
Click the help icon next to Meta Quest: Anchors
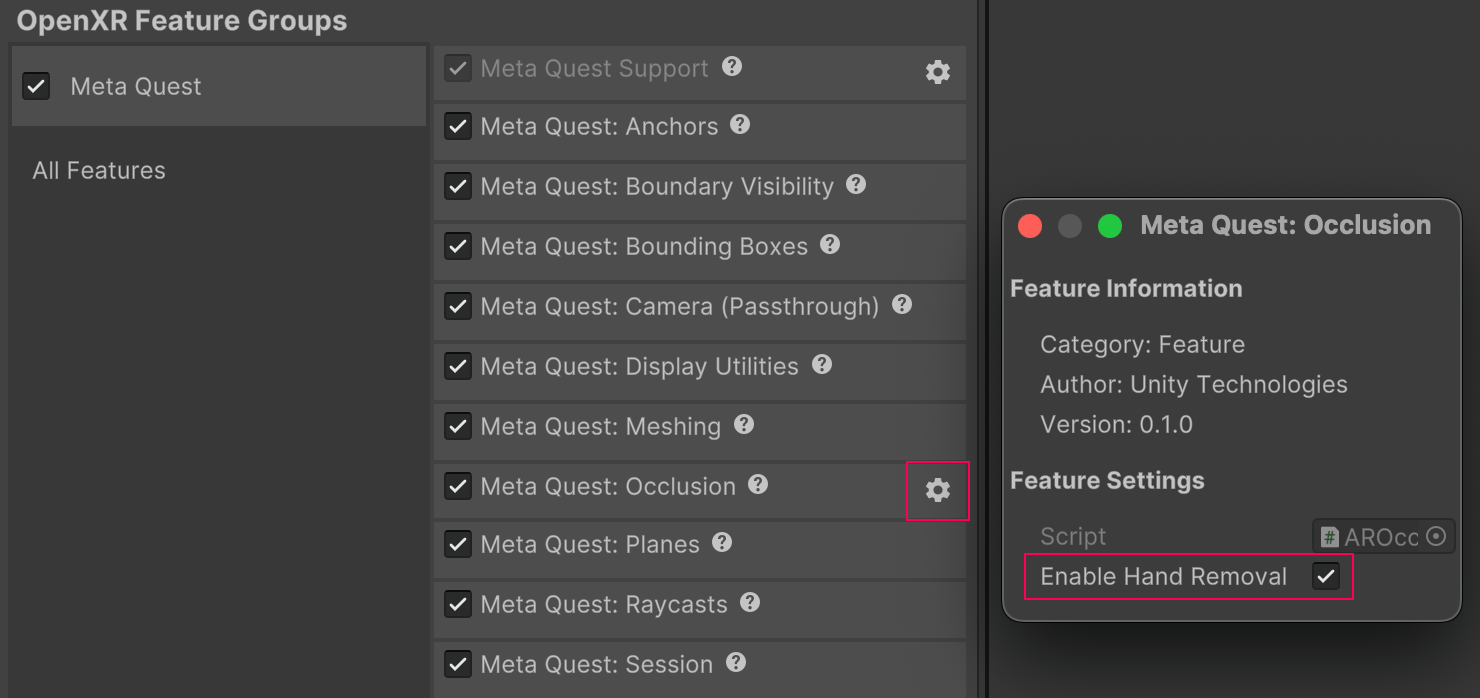coord(739,125)
